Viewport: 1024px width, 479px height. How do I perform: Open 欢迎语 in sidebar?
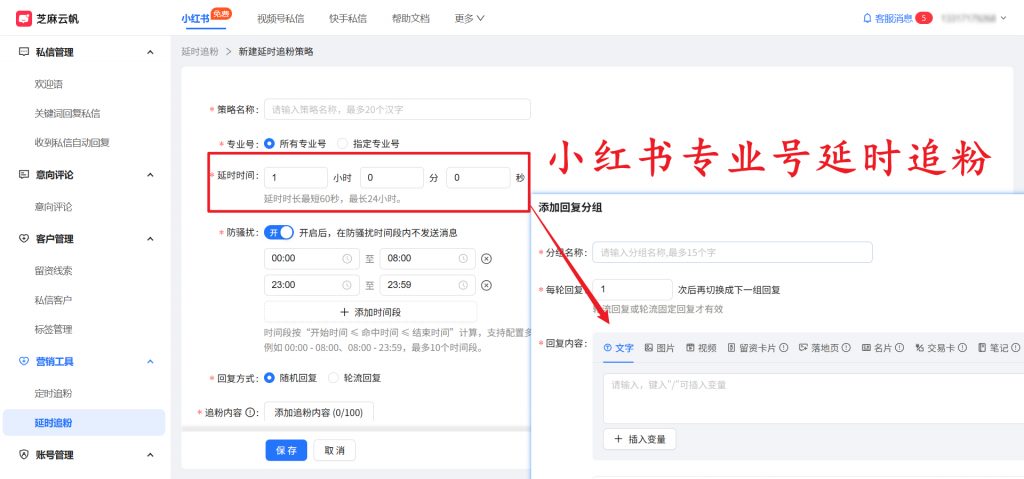pyautogui.click(x=49, y=84)
